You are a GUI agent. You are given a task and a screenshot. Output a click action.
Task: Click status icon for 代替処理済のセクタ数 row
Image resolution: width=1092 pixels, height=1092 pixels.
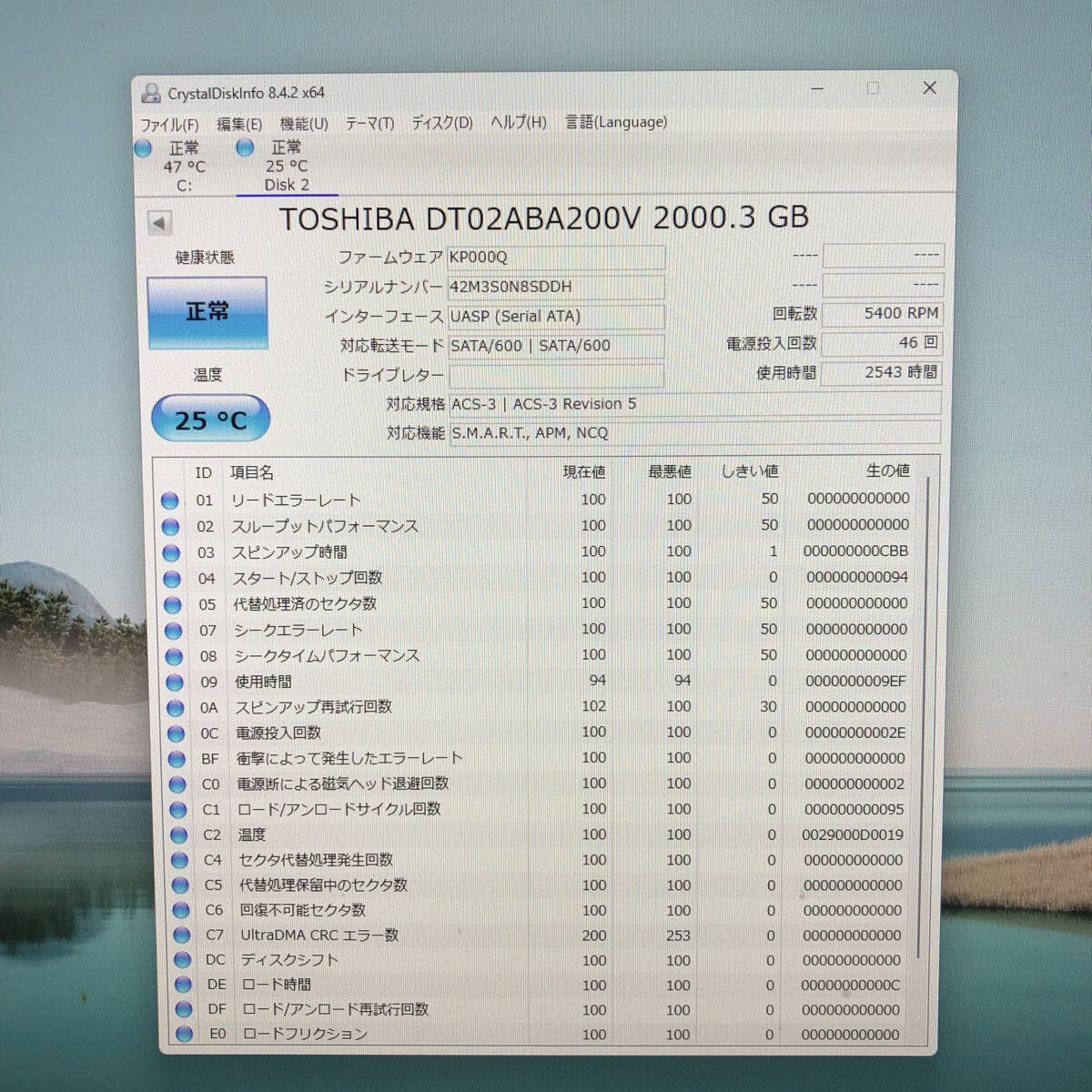tap(173, 605)
